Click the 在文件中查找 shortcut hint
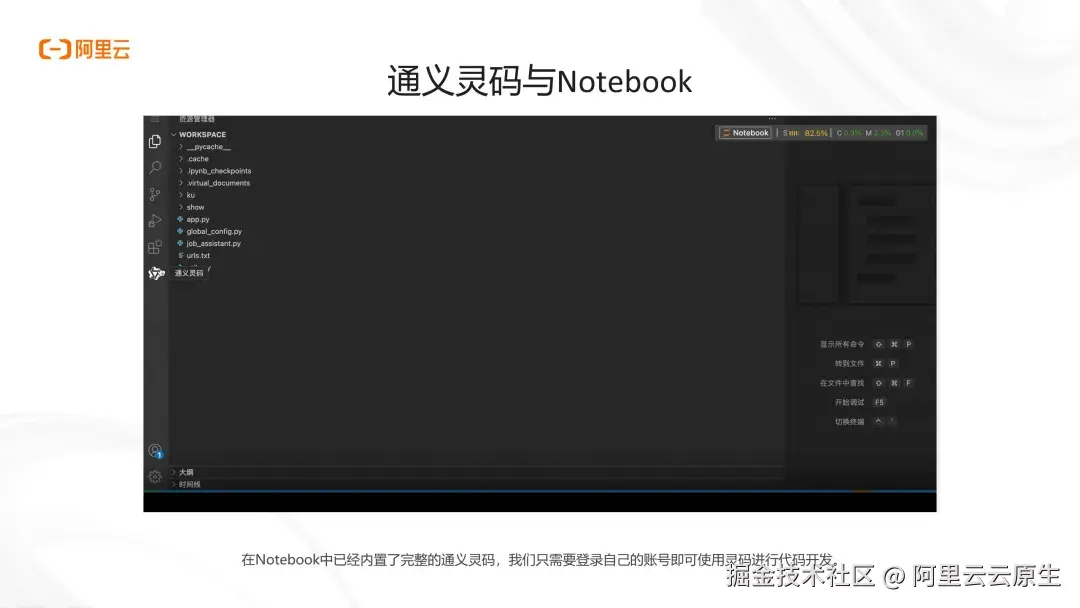Viewport: 1080px width, 608px height. pos(842,383)
